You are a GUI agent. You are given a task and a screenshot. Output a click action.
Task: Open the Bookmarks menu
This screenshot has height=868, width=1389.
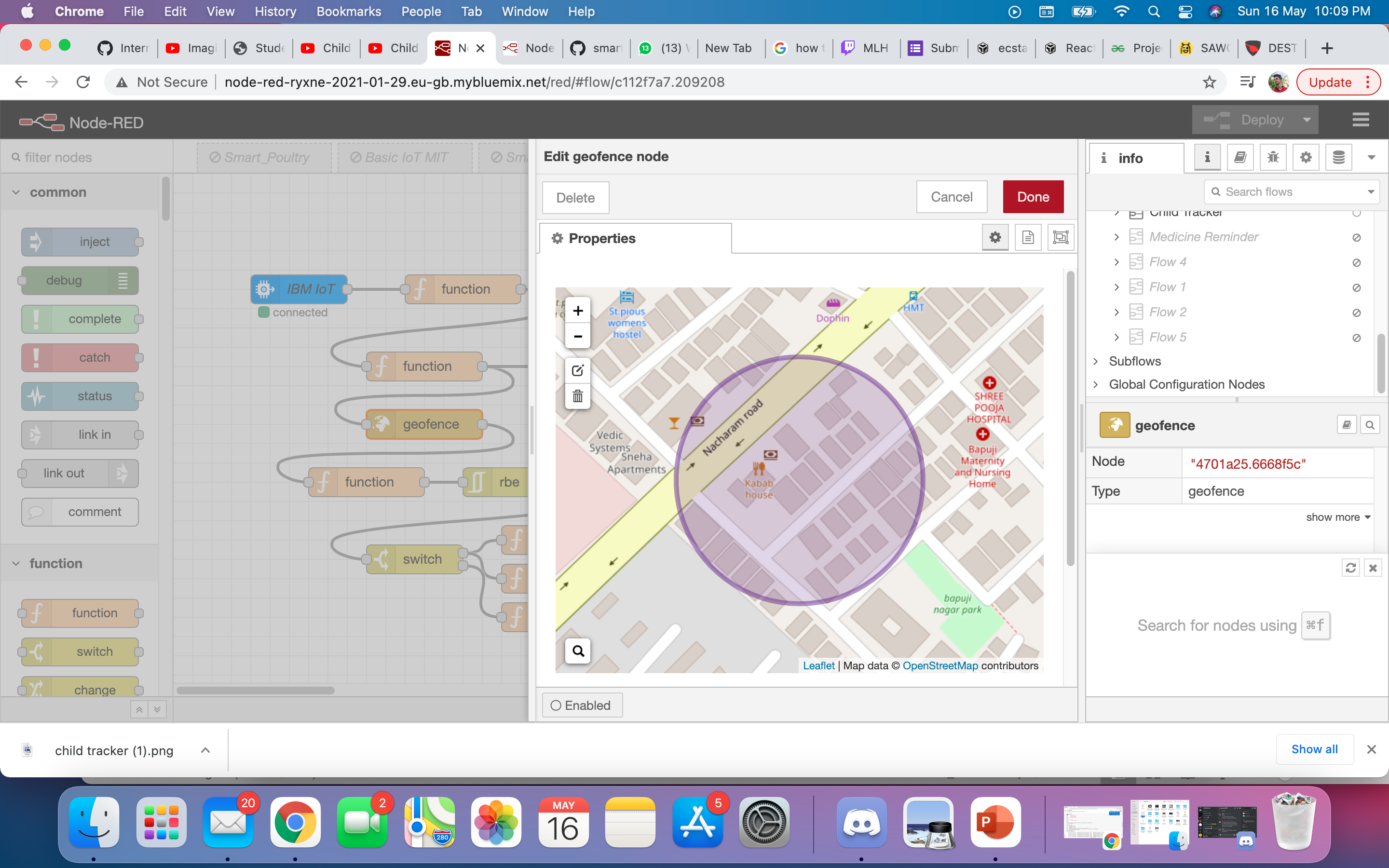tap(348, 12)
